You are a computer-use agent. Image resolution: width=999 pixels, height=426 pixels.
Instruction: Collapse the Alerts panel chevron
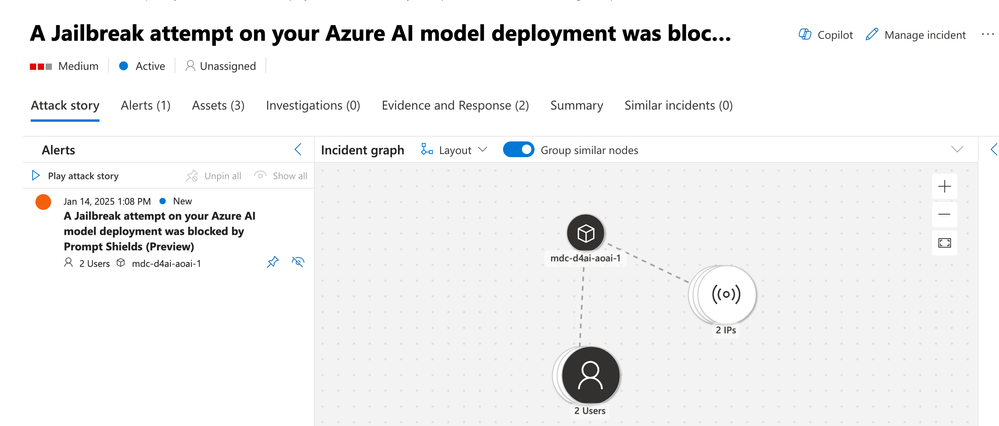(x=298, y=150)
